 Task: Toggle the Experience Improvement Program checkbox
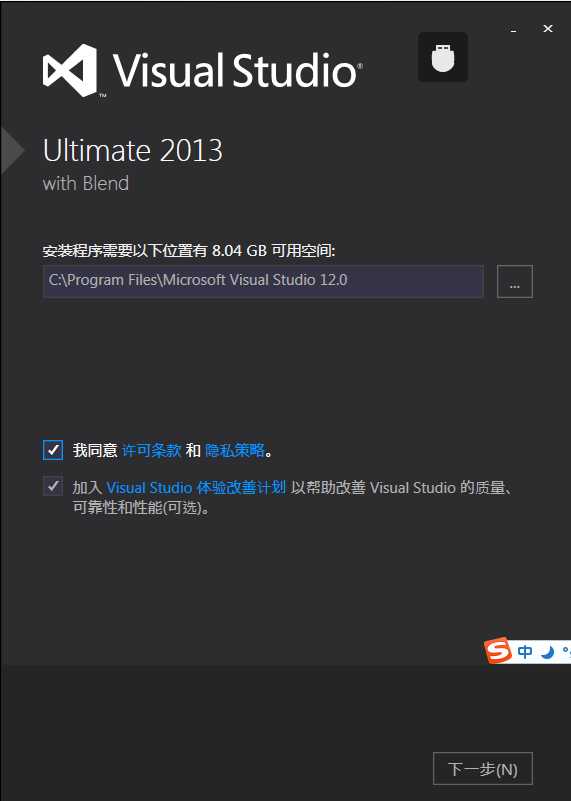(53, 486)
